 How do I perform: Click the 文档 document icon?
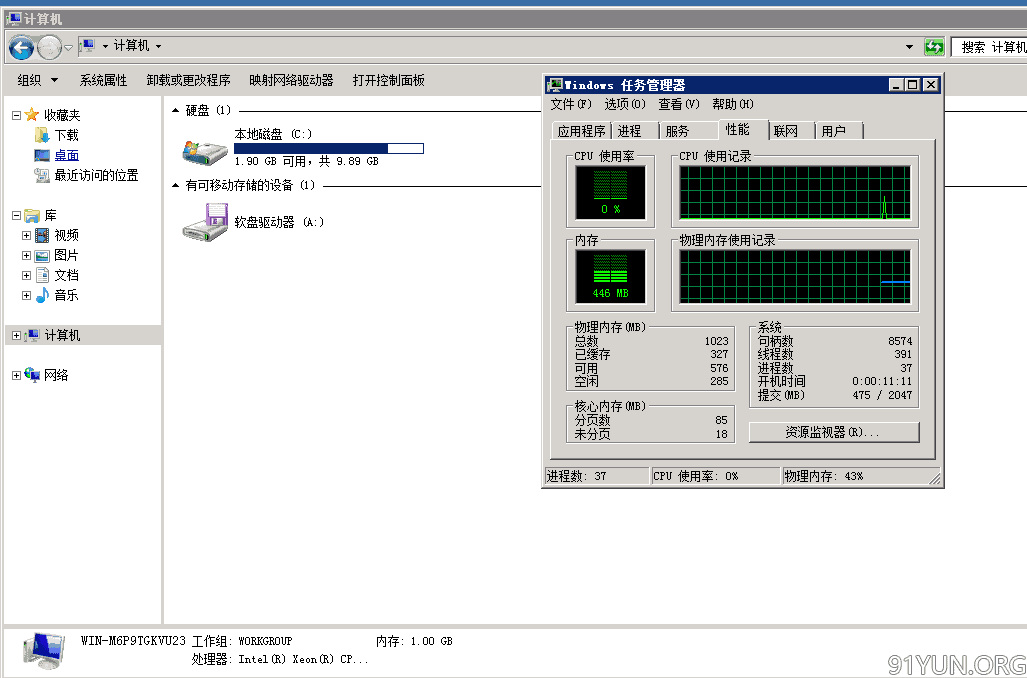coord(42,275)
